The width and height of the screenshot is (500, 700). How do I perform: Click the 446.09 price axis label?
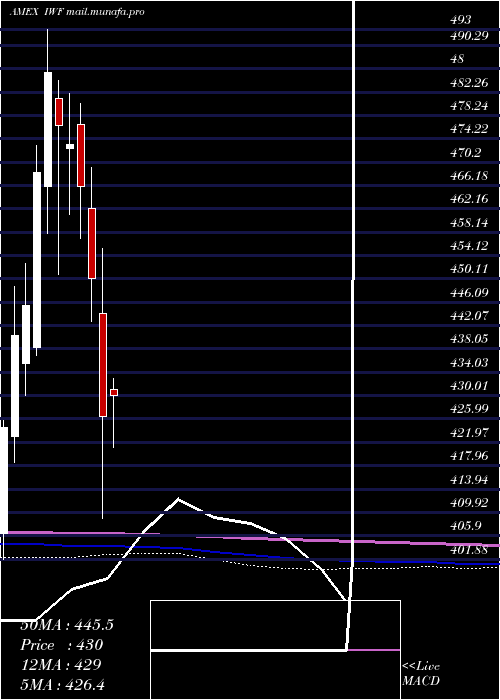[469, 293]
